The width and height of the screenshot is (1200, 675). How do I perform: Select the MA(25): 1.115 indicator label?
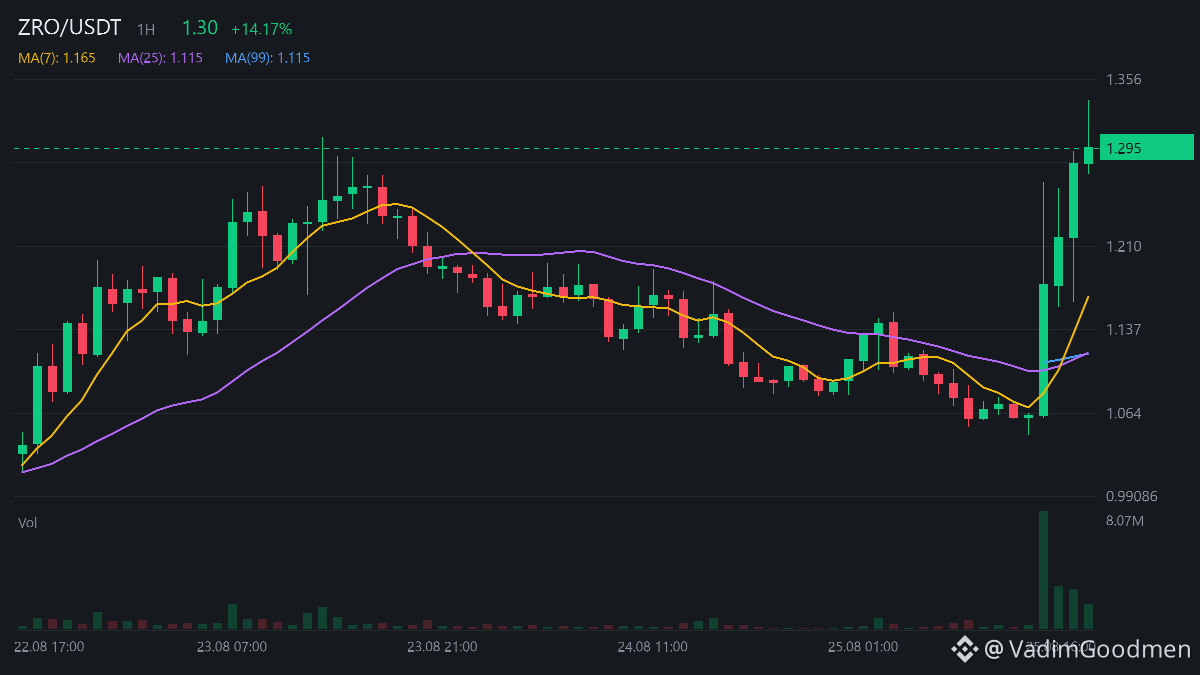coord(160,58)
